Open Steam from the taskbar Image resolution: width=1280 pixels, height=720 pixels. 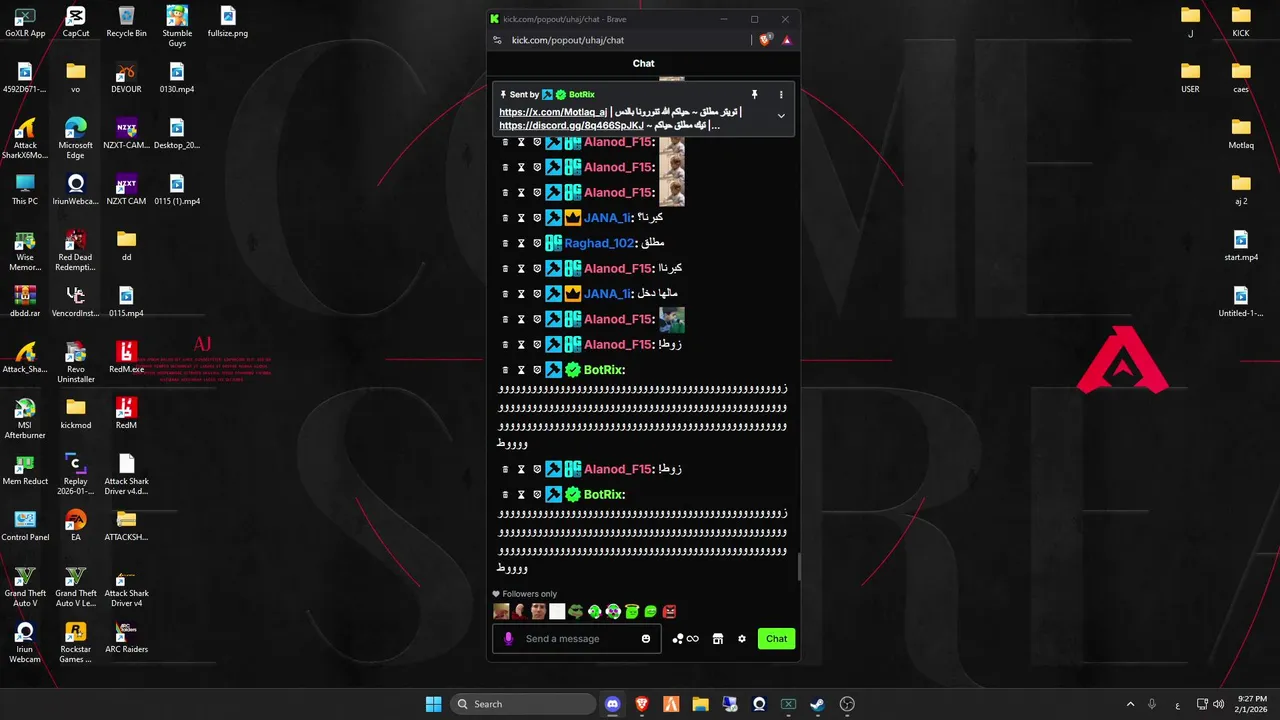click(x=817, y=704)
